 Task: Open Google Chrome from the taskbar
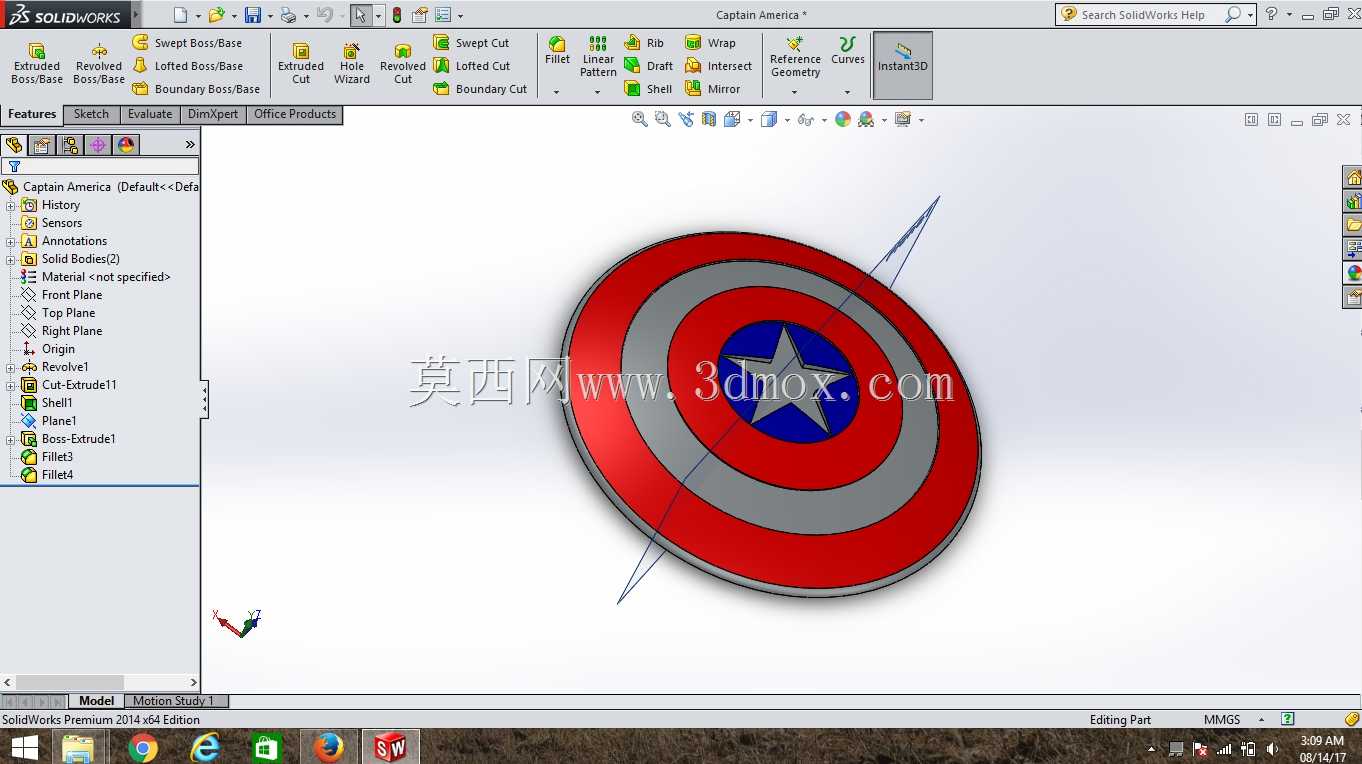143,747
